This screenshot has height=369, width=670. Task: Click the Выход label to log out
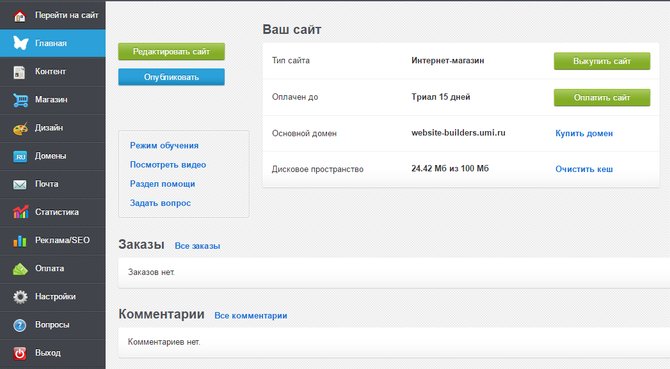48,353
